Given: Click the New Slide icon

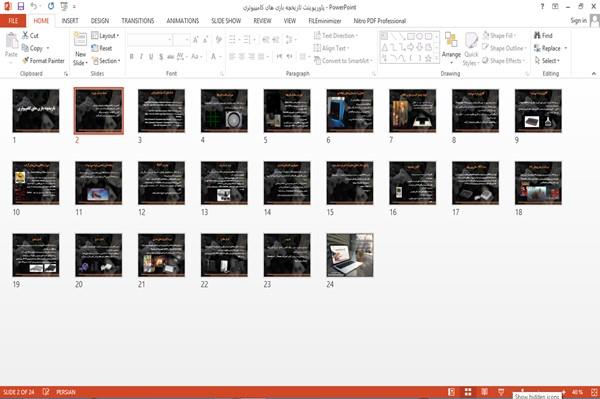Looking at the screenshot, I should coord(80,39).
